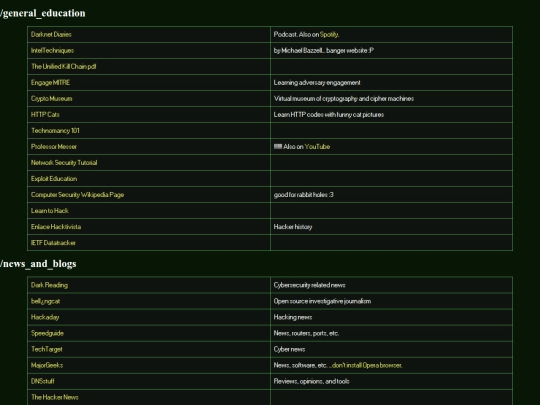This screenshot has width=540, height=405.
Task: Open the TechTarget link
Action: point(47,349)
